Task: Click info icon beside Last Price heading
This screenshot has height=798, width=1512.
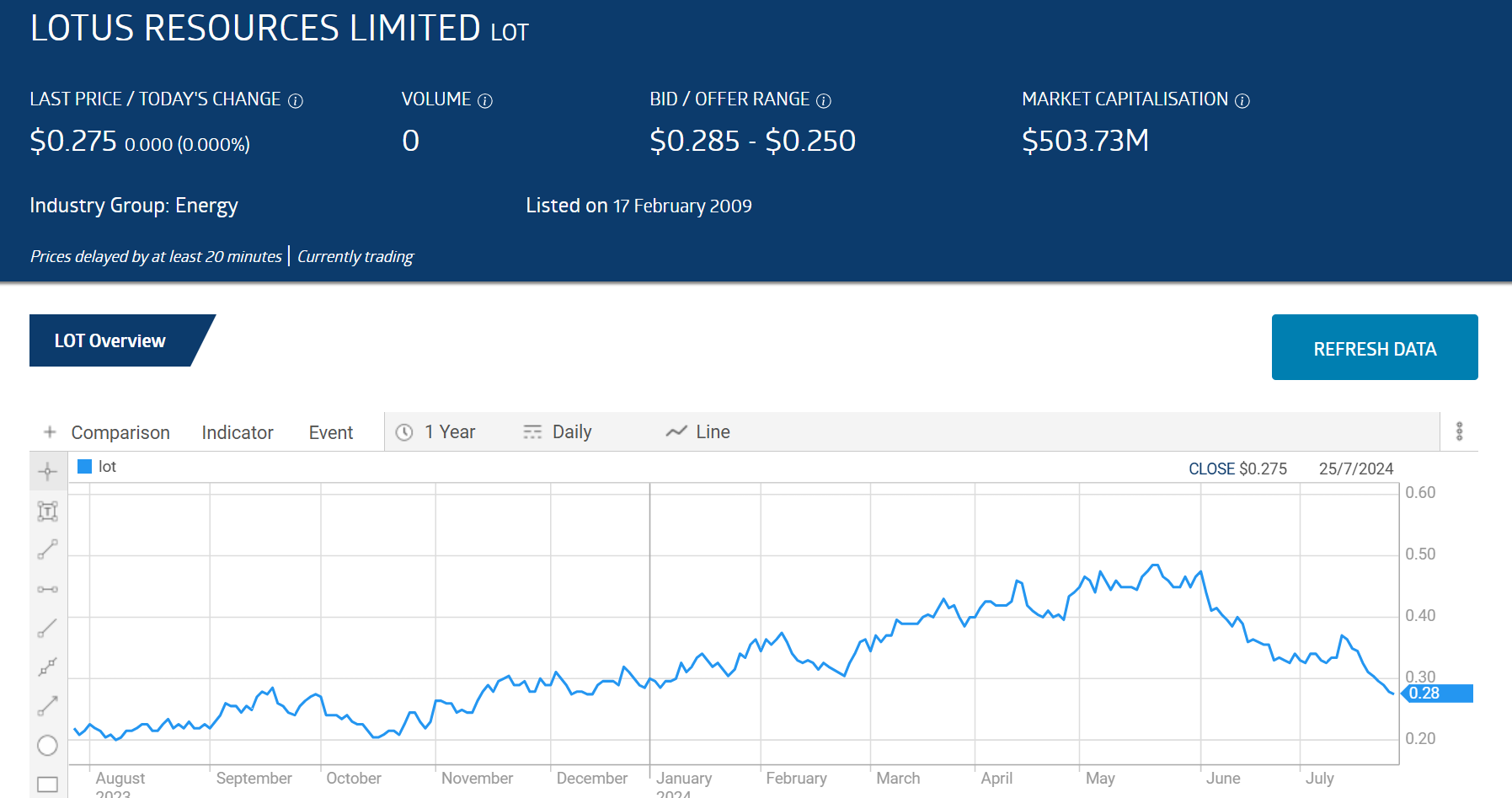Action: click(296, 101)
